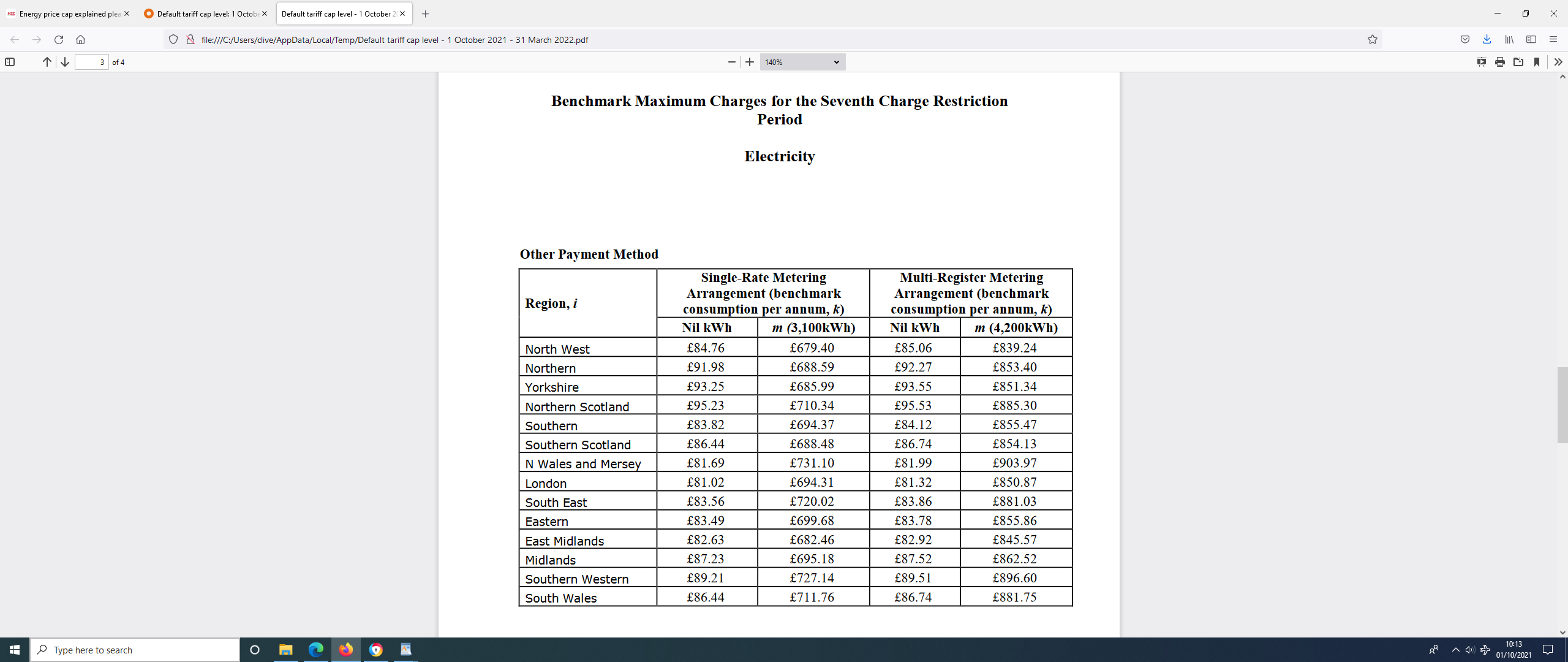The image size is (1568, 662).
Task: Close the active PDF tab
Action: point(402,13)
